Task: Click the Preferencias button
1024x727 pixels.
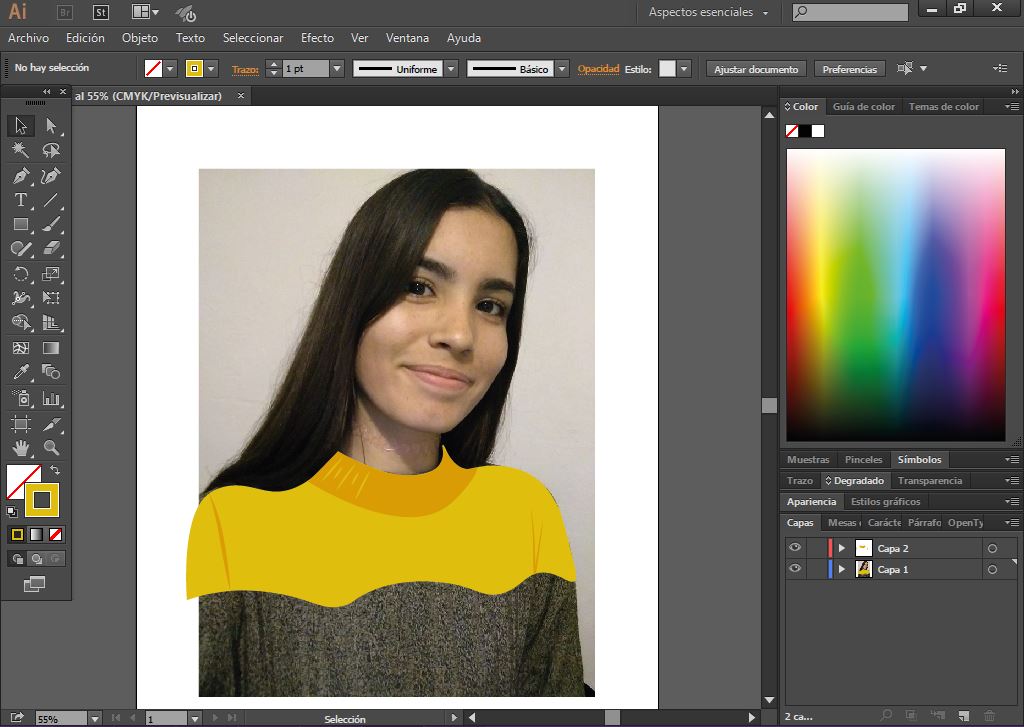Action: [850, 69]
